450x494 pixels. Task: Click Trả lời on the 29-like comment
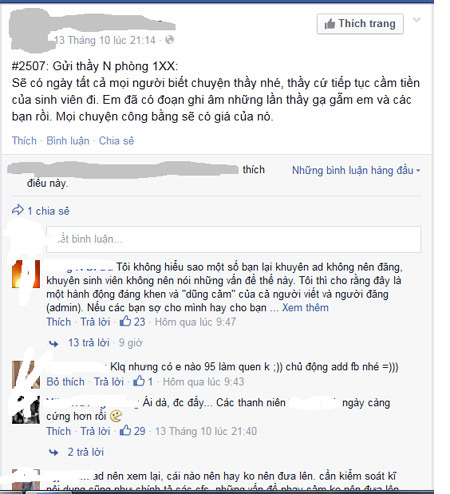[x=95, y=431]
